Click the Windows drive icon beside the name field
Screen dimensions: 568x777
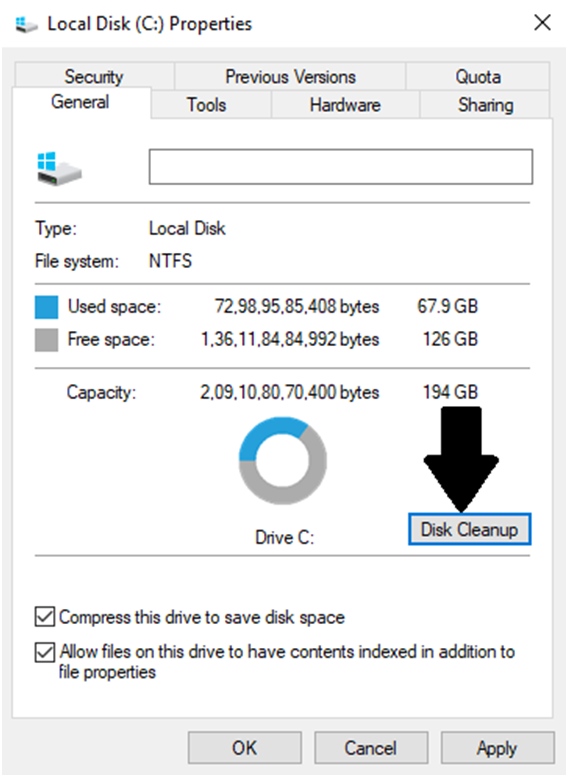(x=59, y=168)
